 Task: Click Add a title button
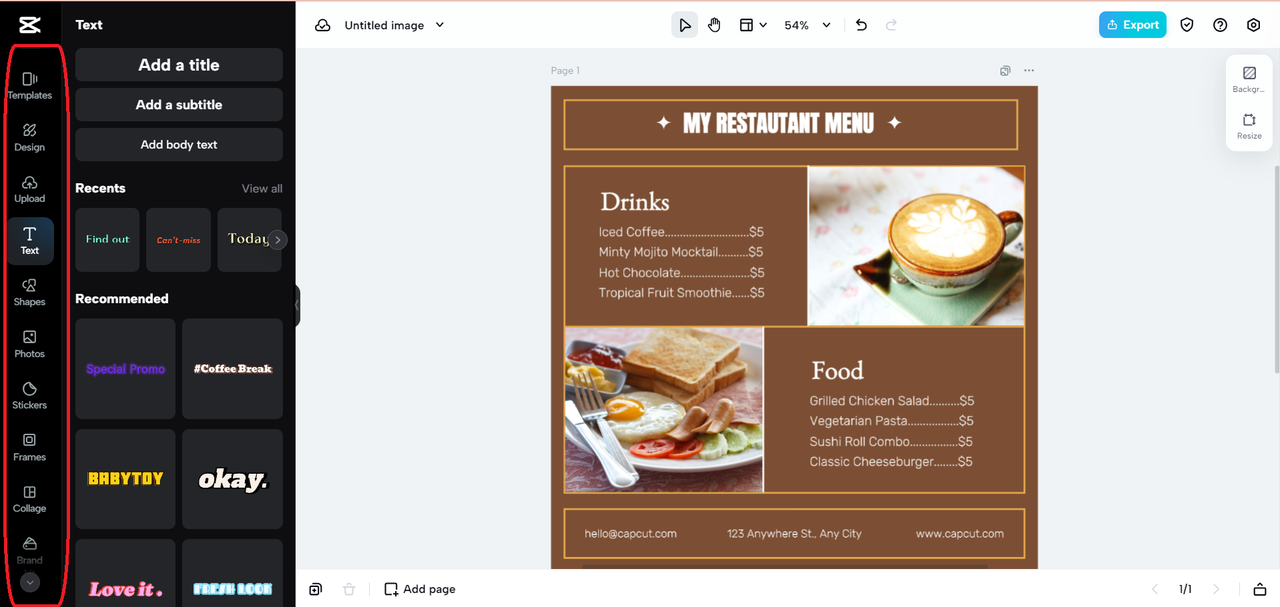point(179,65)
